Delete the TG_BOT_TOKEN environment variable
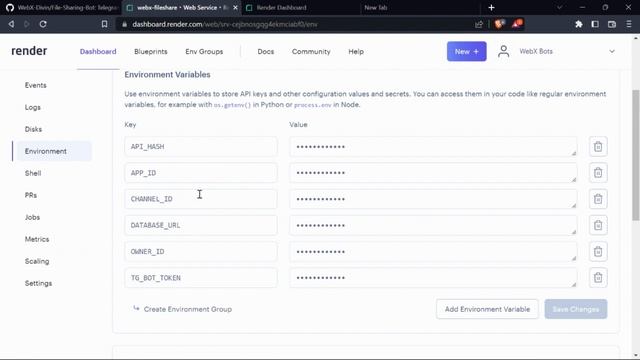Viewport: 640px width, 360px height. tap(598, 278)
